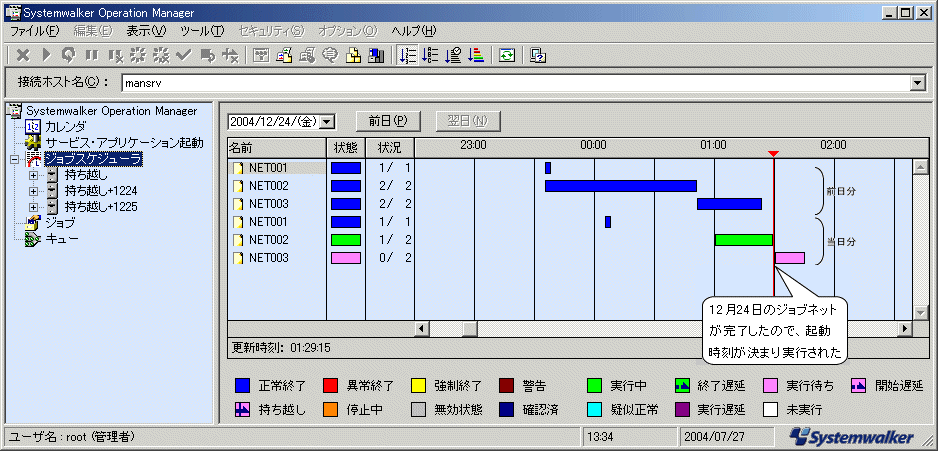The image size is (938, 451).
Task: Open the ツール(T) menu
Action: pos(202,31)
